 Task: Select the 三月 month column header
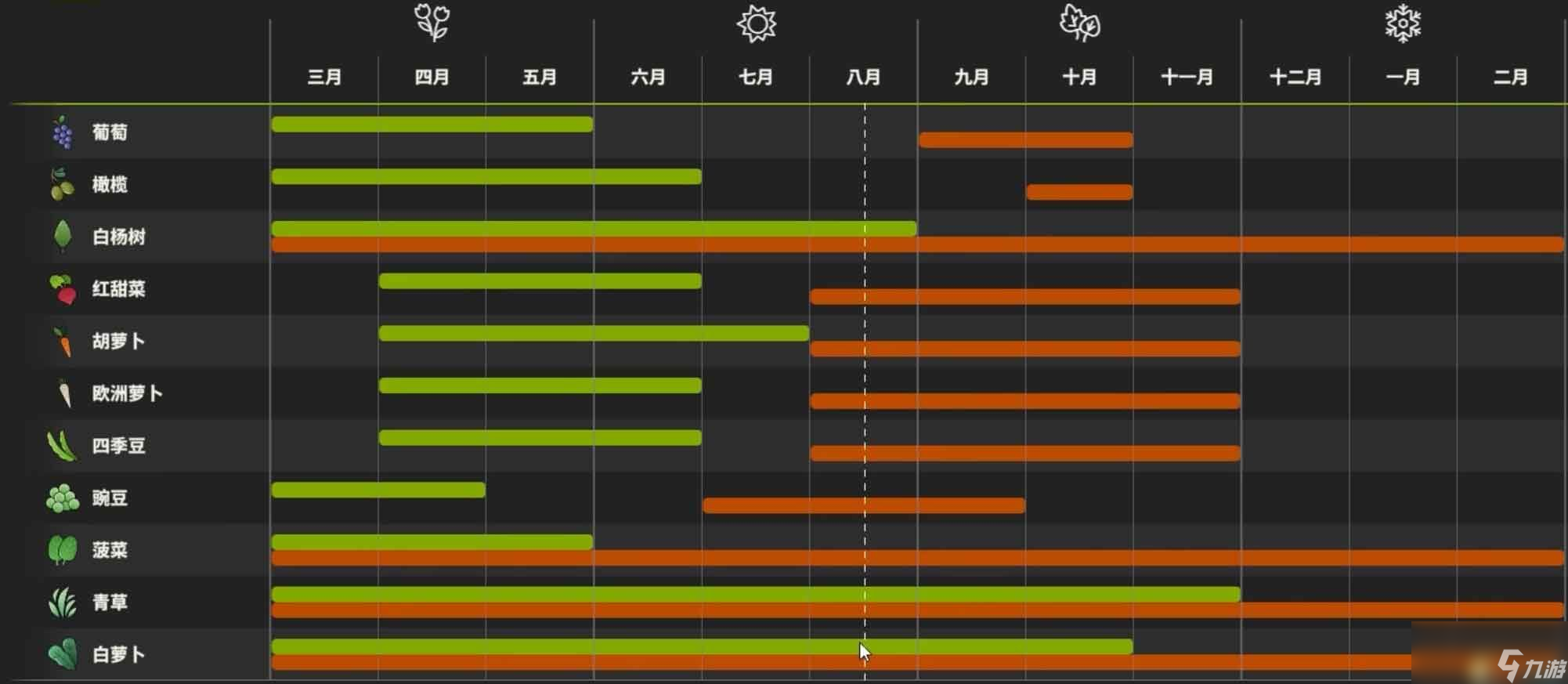pos(324,77)
